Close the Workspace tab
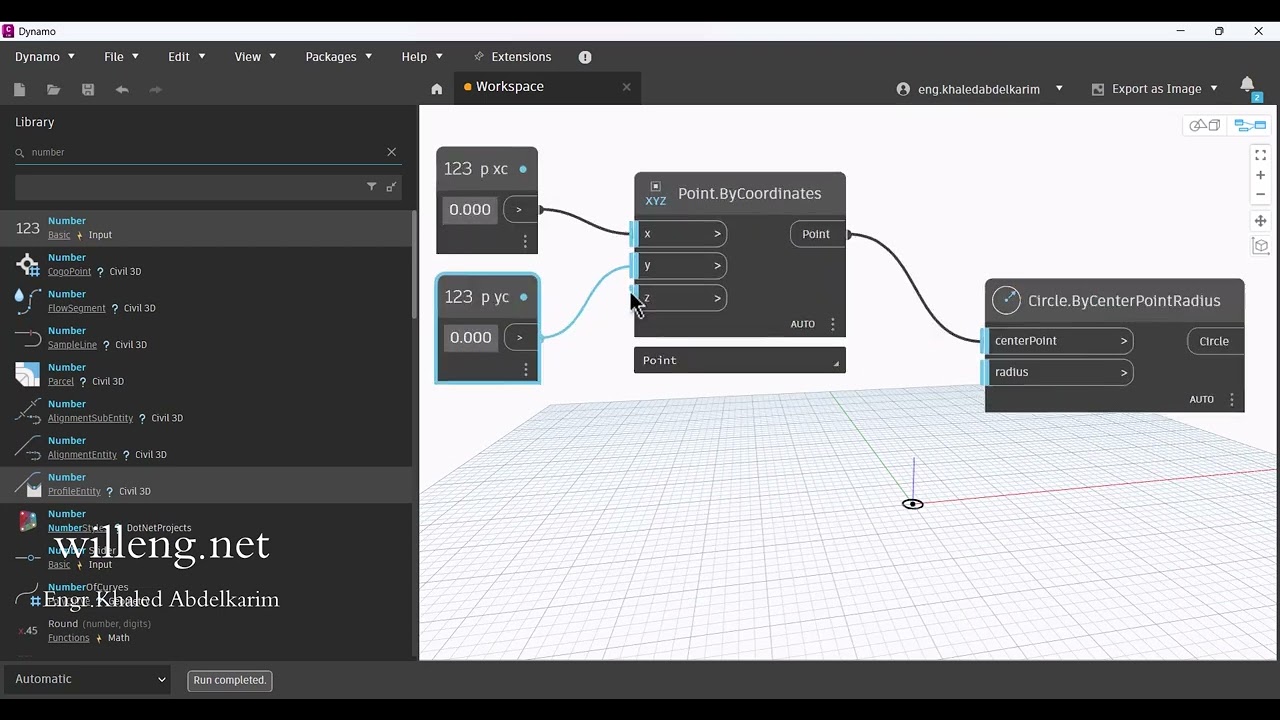1280x720 pixels. [x=627, y=87]
